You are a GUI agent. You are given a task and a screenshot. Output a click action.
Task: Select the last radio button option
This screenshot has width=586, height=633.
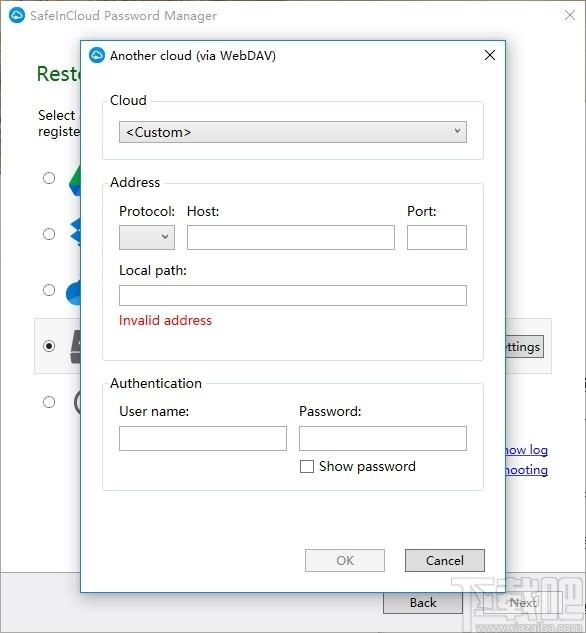[x=49, y=402]
